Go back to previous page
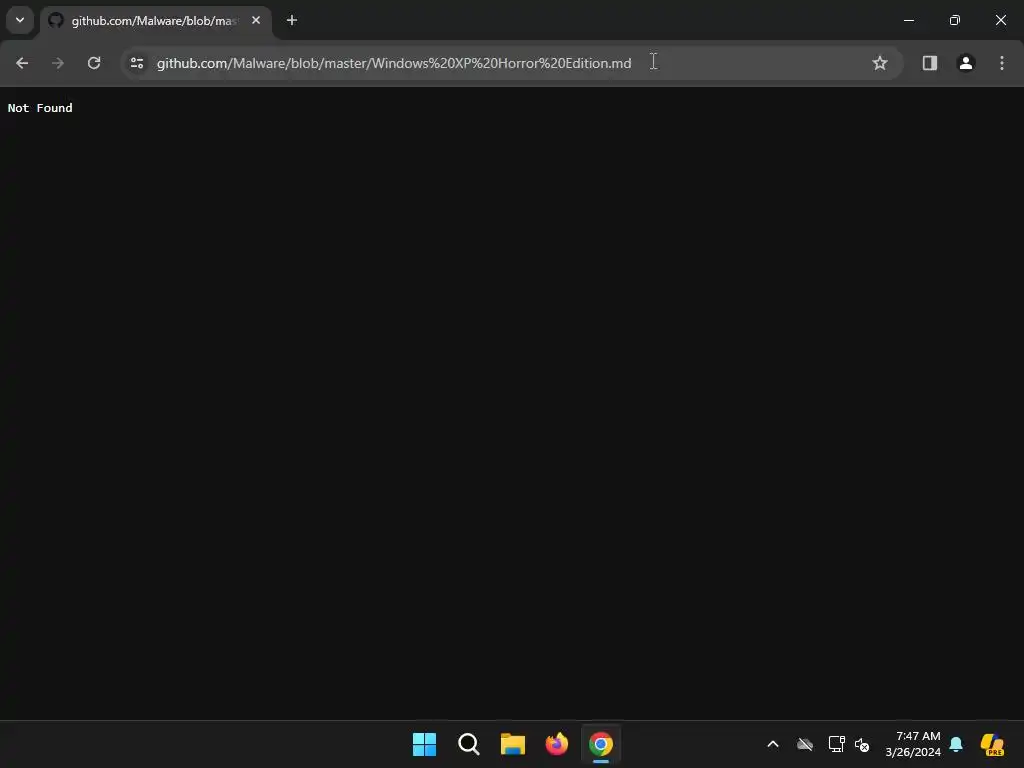 (x=22, y=63)
